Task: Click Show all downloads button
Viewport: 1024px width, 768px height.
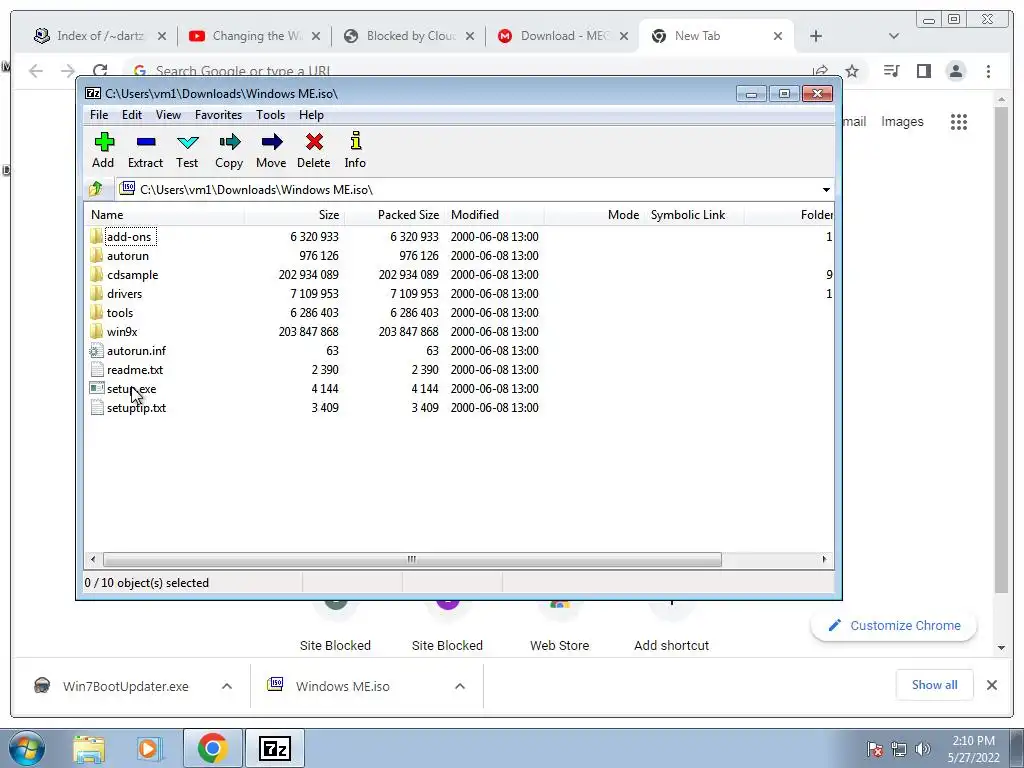Action: [x=935, y=685]
